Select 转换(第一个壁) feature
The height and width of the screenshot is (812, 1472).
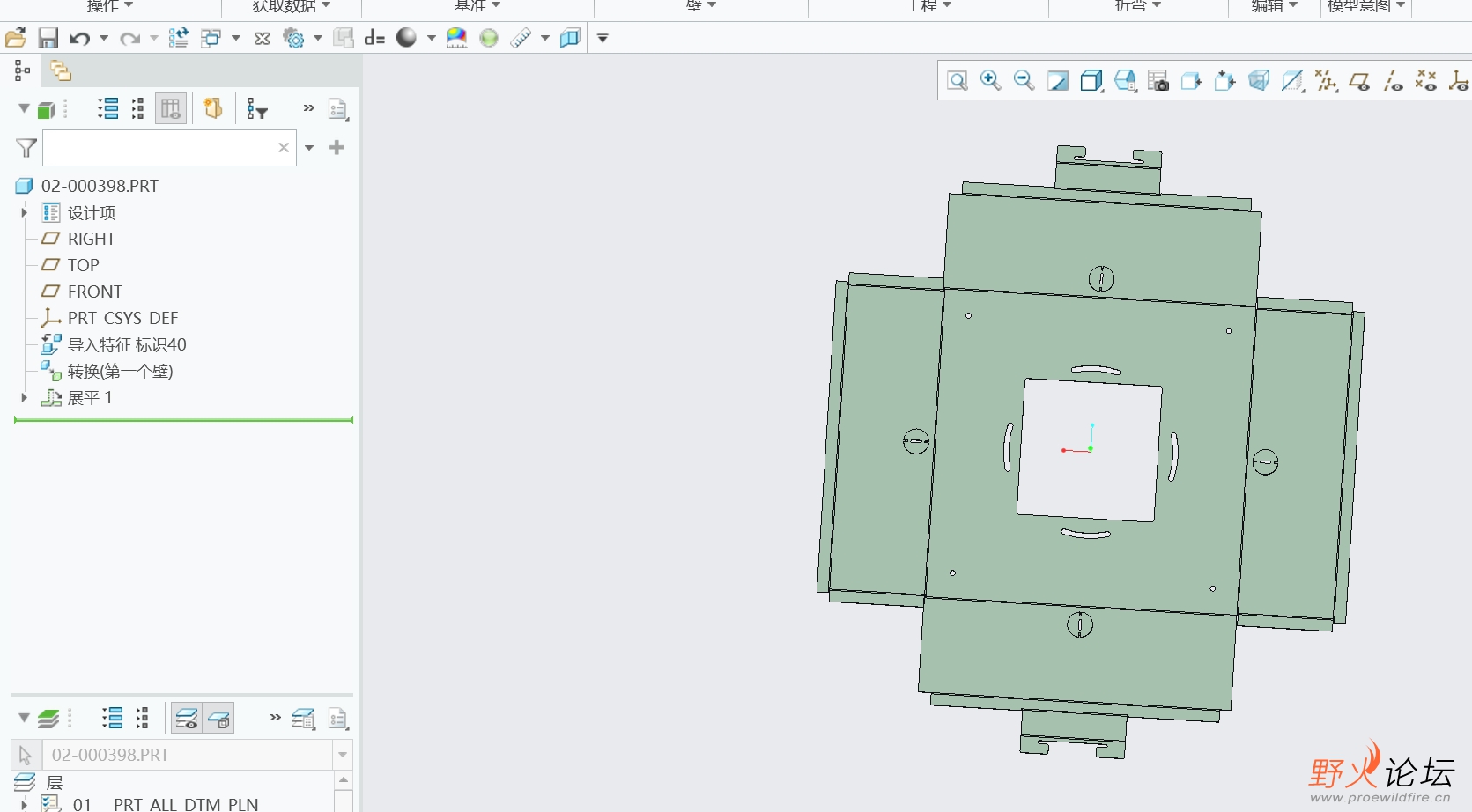[x=120, y=371]
